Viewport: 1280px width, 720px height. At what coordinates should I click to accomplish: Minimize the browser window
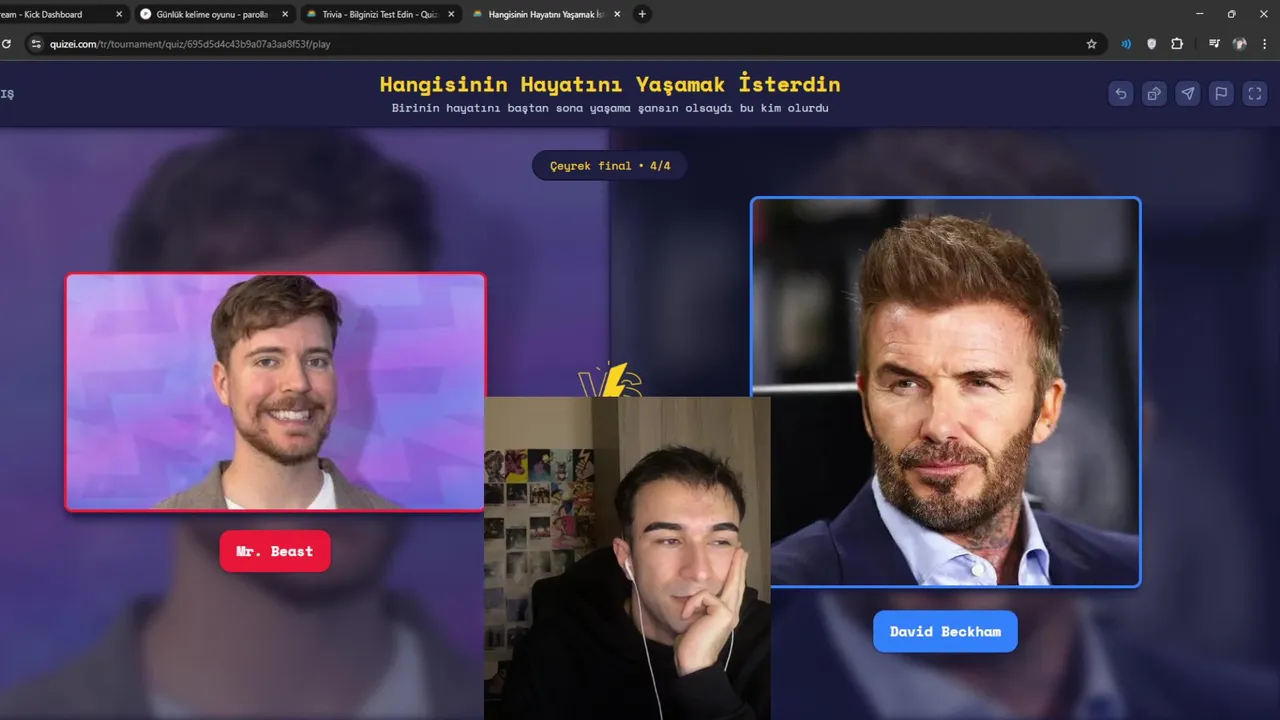point(1200,14)
